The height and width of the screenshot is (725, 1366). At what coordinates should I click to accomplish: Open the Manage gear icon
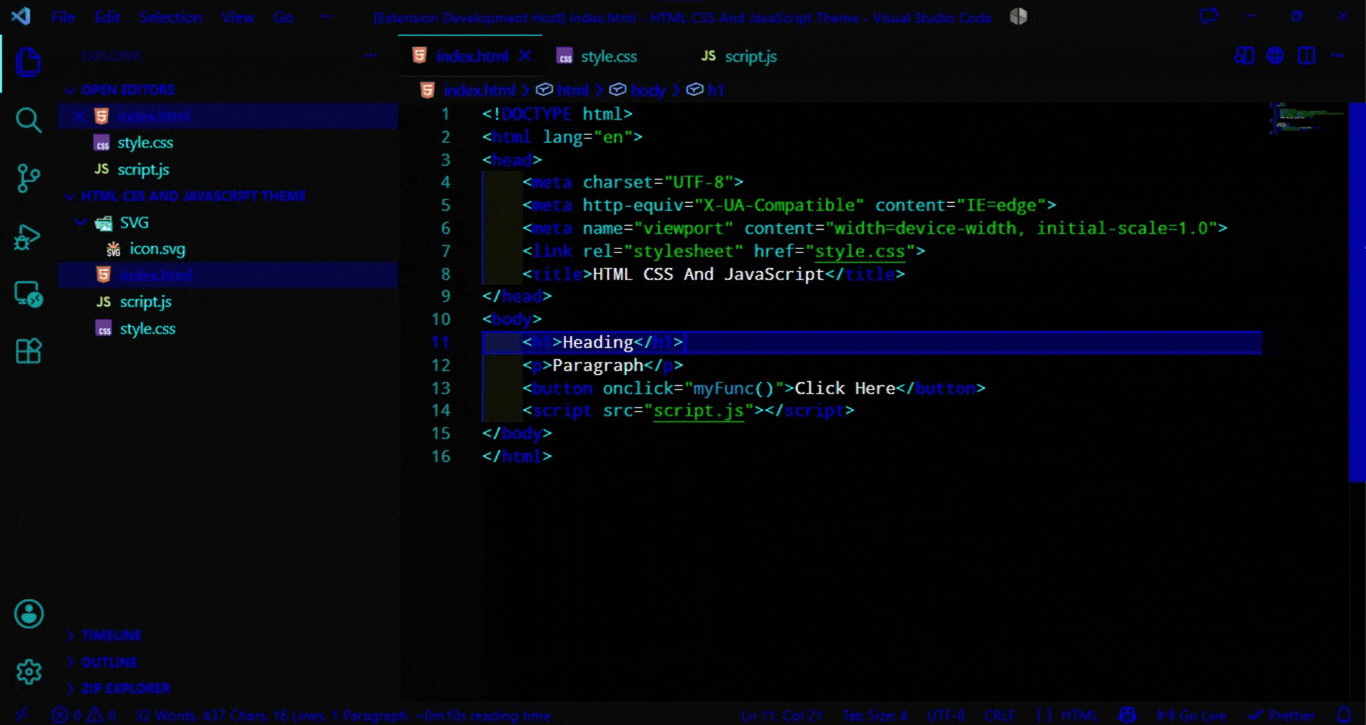tap(28, 672)
